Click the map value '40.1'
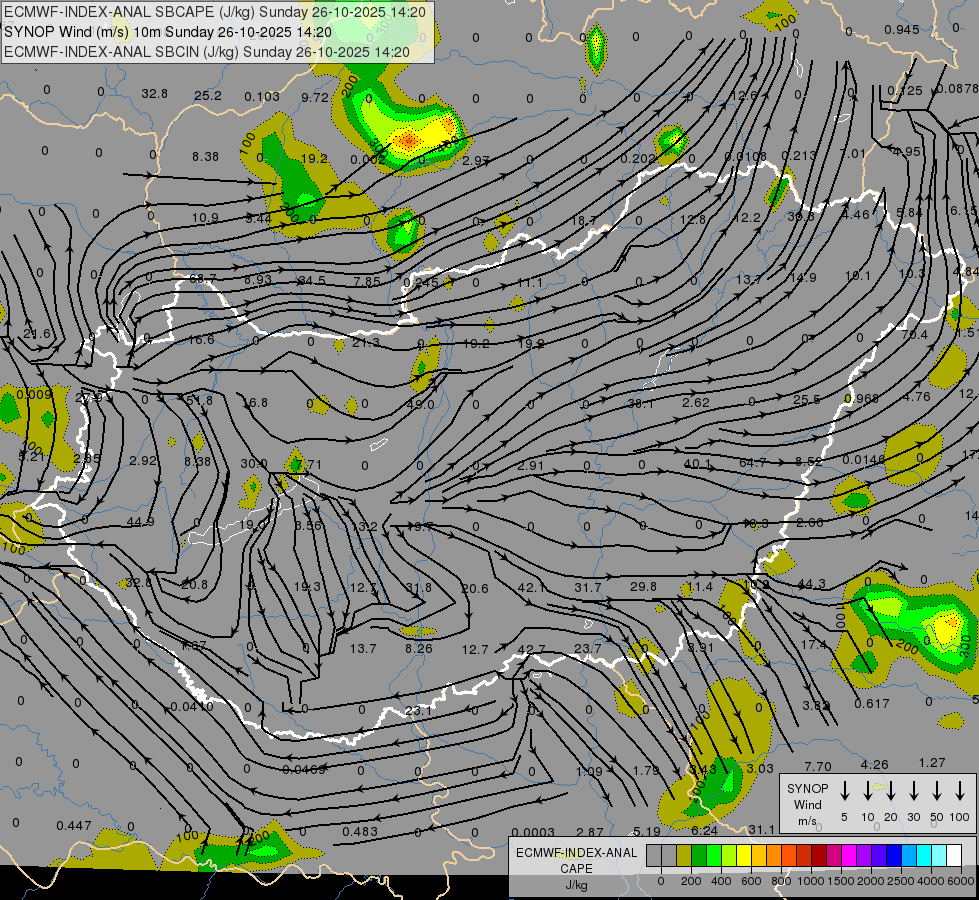Image resolution: width=979 pixels, height=900 pixels. pos(697,463)
